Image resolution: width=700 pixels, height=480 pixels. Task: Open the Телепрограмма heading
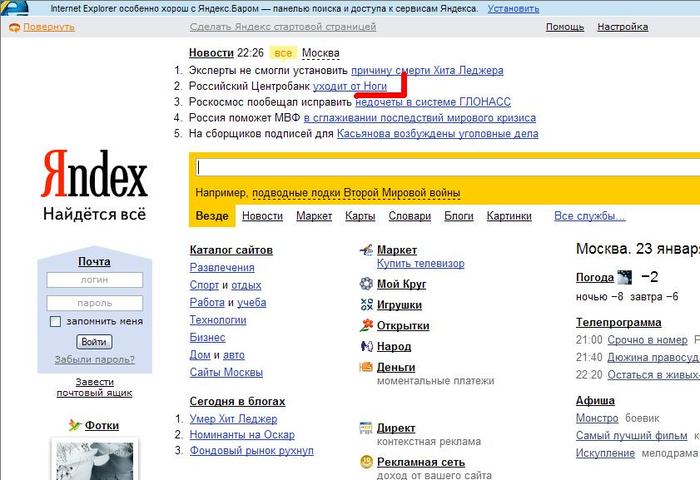tap(618, 322)
